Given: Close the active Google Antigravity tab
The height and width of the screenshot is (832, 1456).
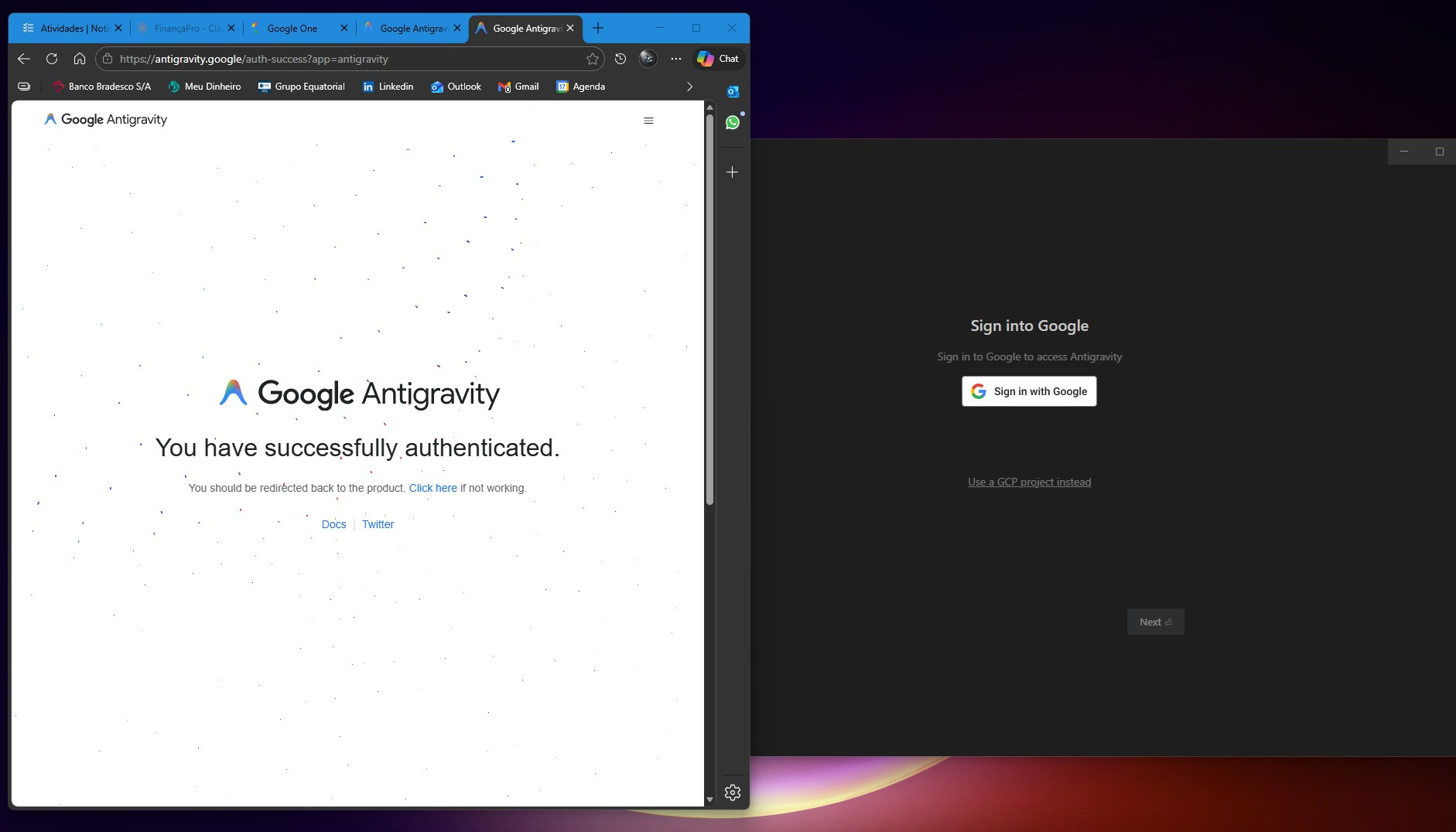Looking at the screenshot, I should point(570,28).
